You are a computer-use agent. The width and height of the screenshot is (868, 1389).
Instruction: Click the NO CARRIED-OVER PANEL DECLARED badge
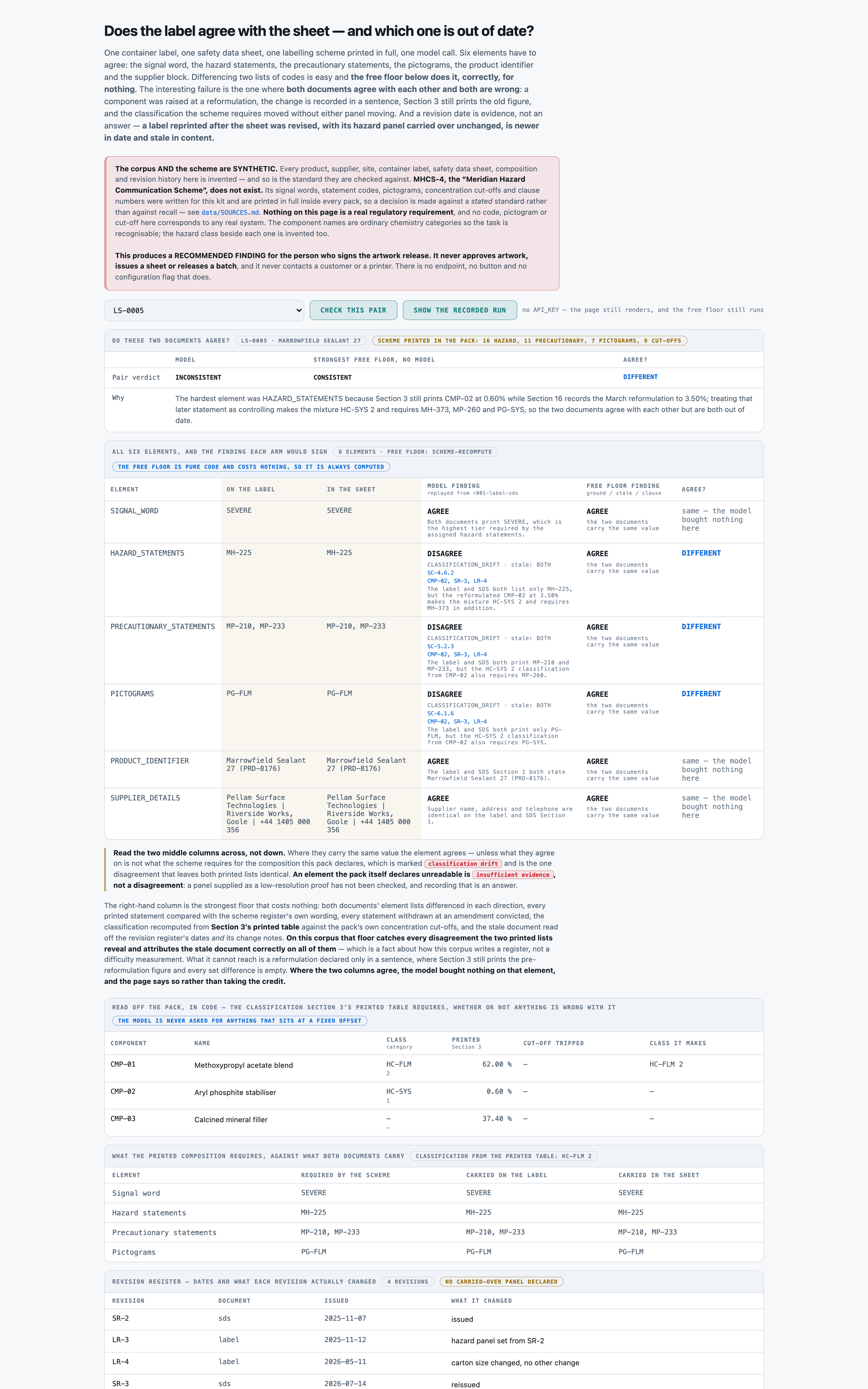pyautogui.click(x=501, y=1282)
